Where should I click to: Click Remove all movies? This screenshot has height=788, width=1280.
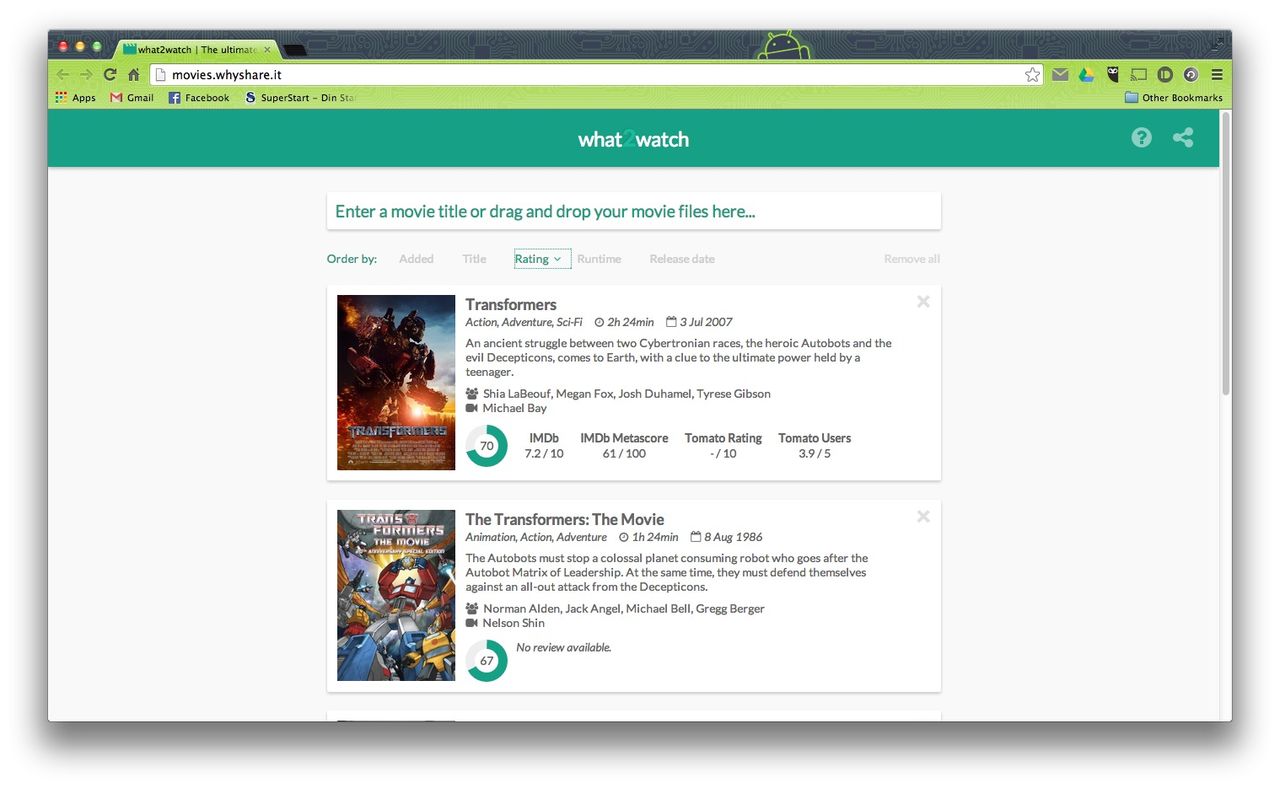pos(912,259)
